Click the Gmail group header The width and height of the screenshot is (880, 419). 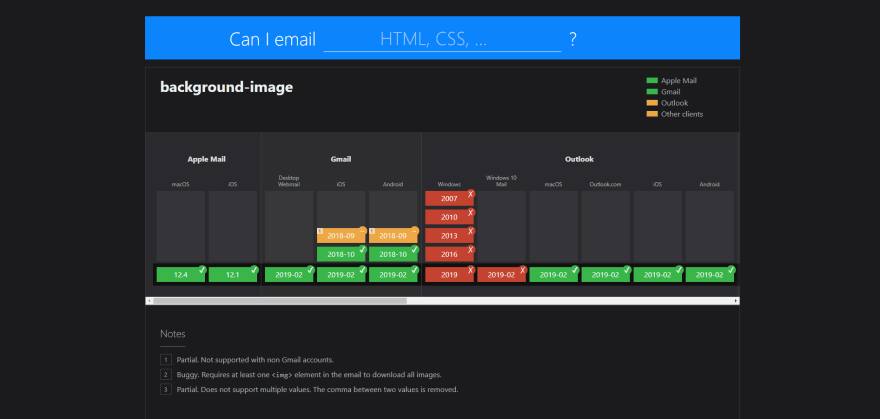[x=341, y=159]
